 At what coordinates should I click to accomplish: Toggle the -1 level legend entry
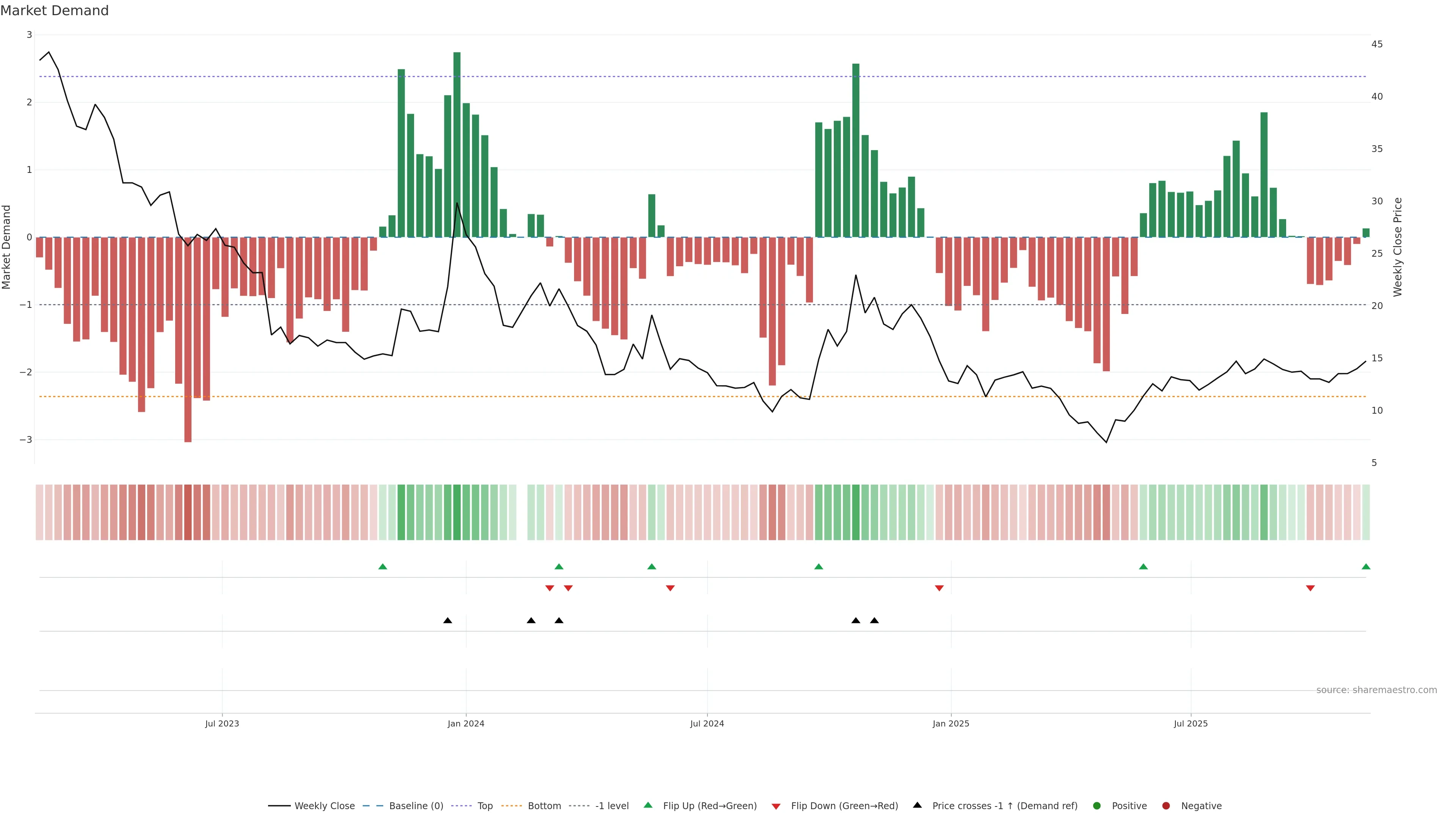point(612,806)
